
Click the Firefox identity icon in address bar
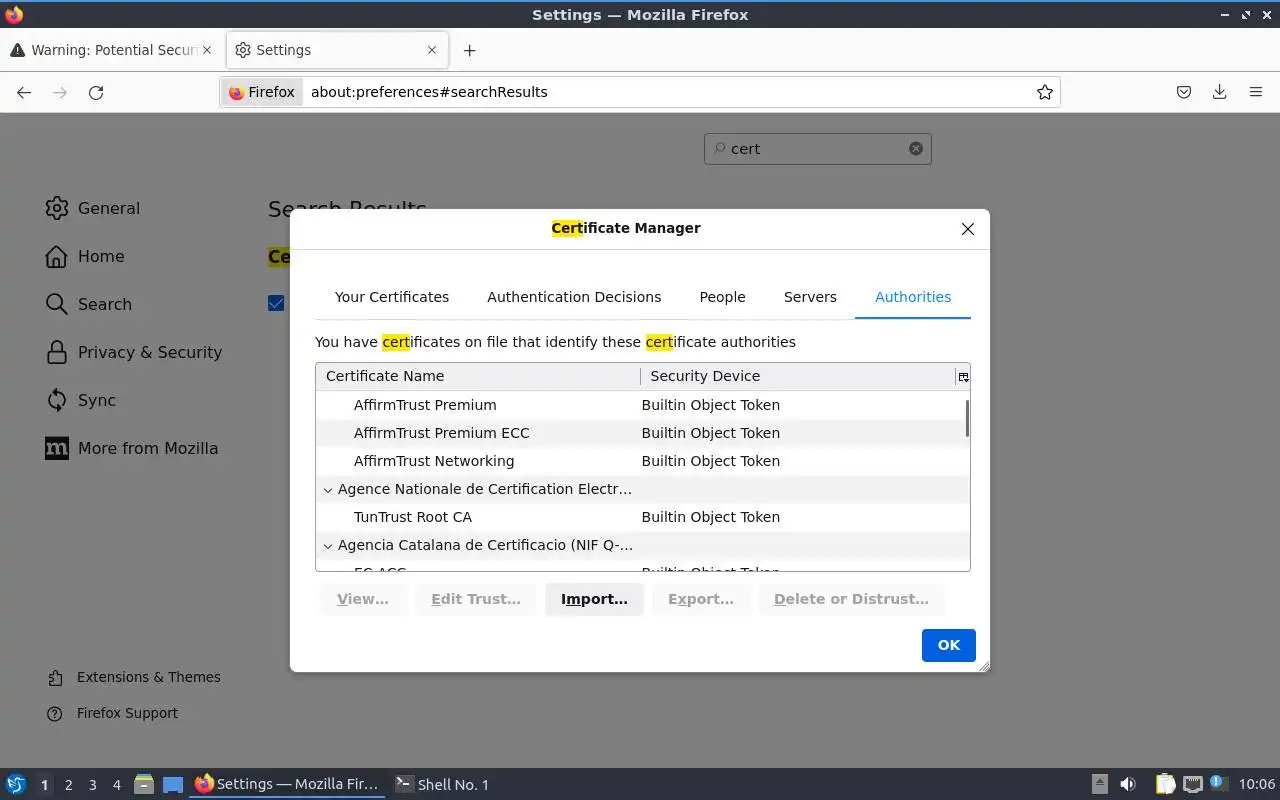click(262, 92)
